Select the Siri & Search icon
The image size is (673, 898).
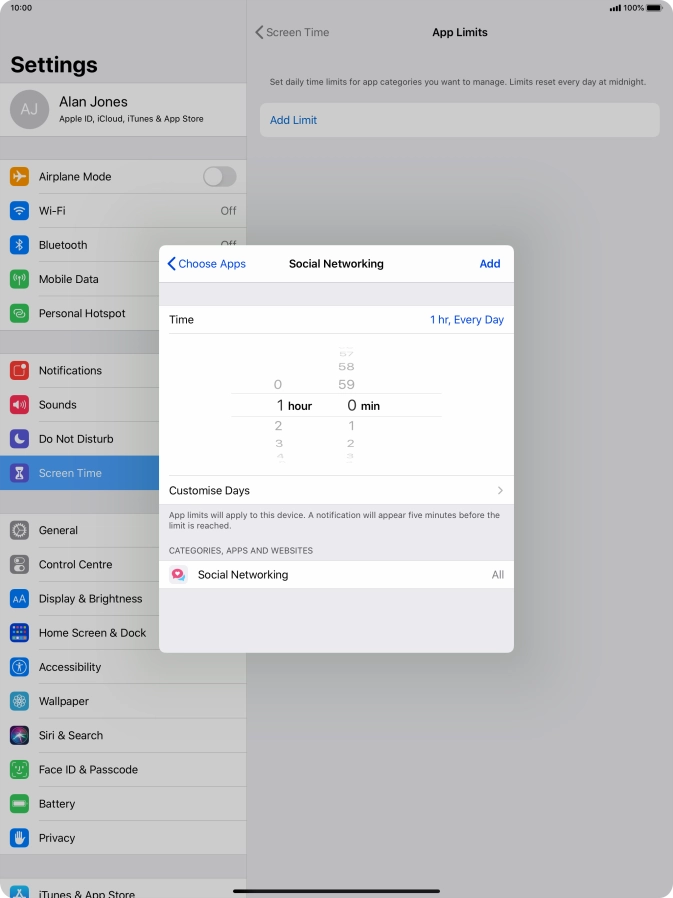click(19, 735)
